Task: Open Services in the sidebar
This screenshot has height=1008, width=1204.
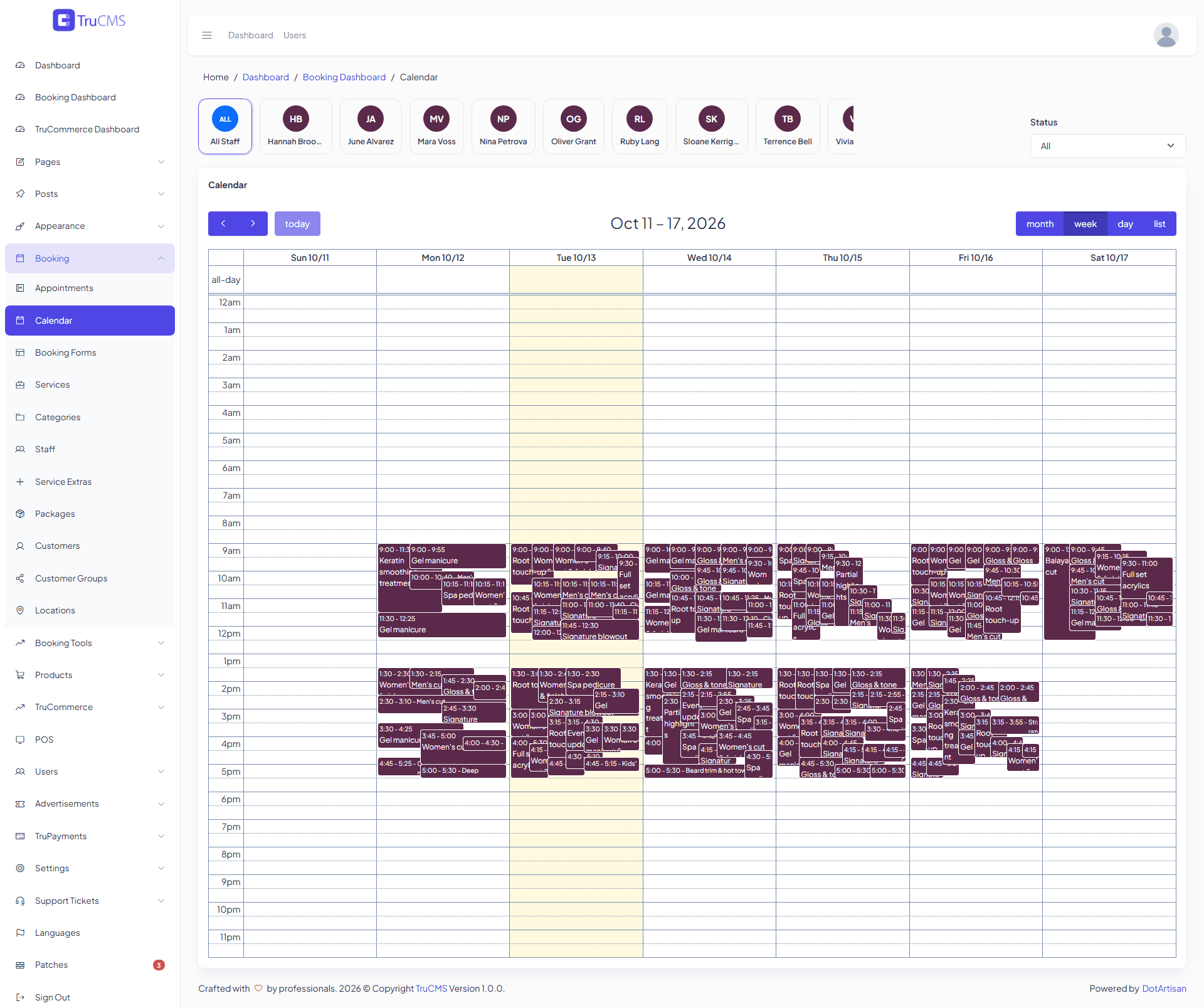Action: click(x=90, y=385)
